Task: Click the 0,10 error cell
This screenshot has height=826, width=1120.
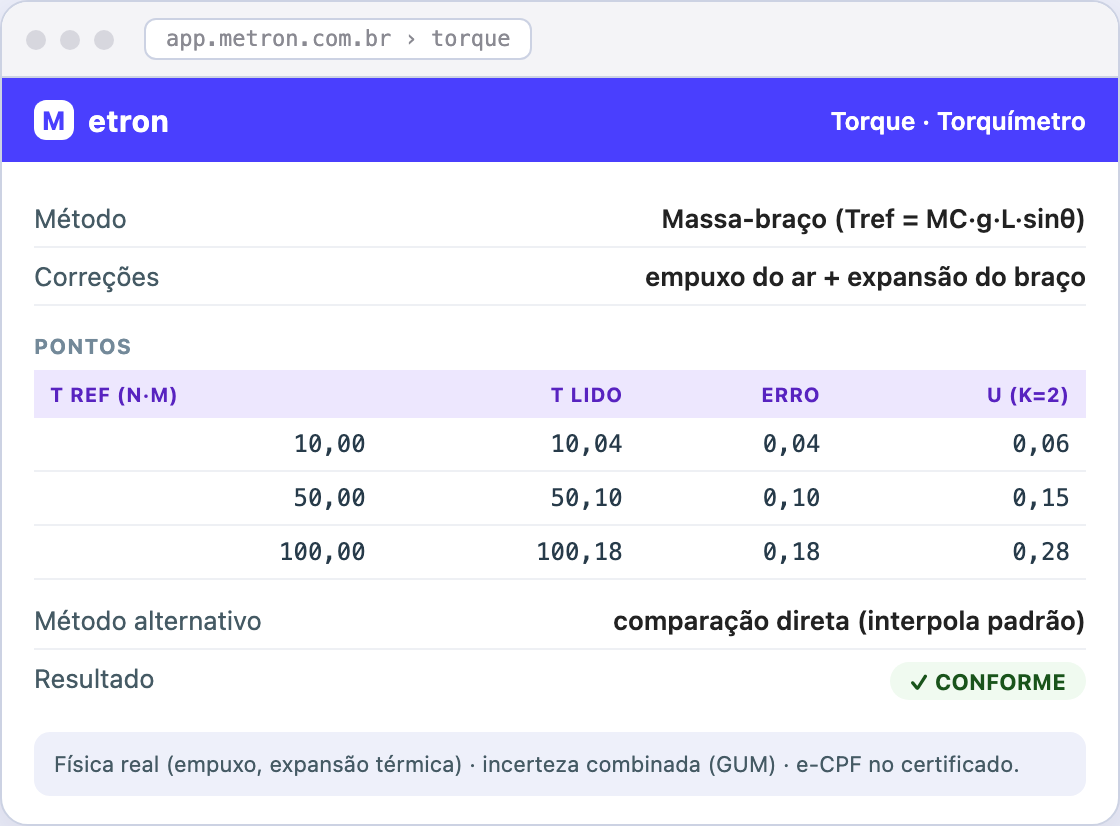Action: pos(791,497)
